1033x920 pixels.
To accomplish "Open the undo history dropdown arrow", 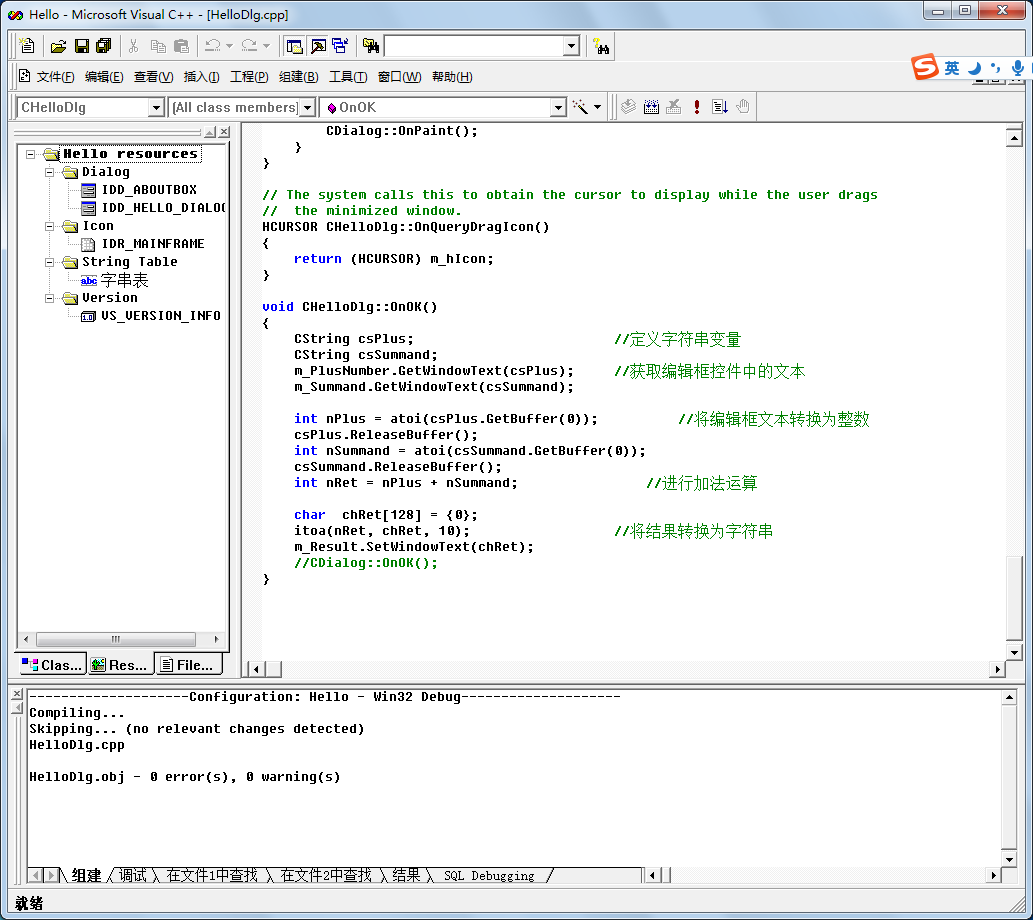I will coord(229,46).
